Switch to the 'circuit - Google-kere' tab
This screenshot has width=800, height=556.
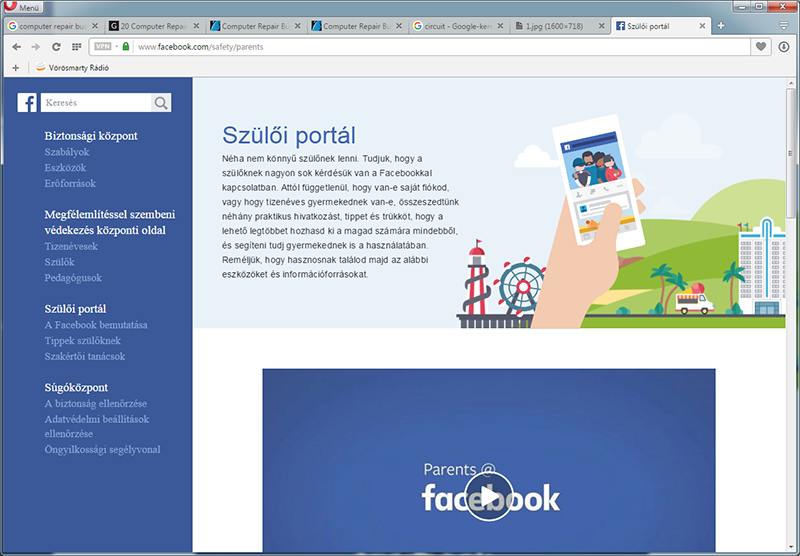tap(458, 26)
